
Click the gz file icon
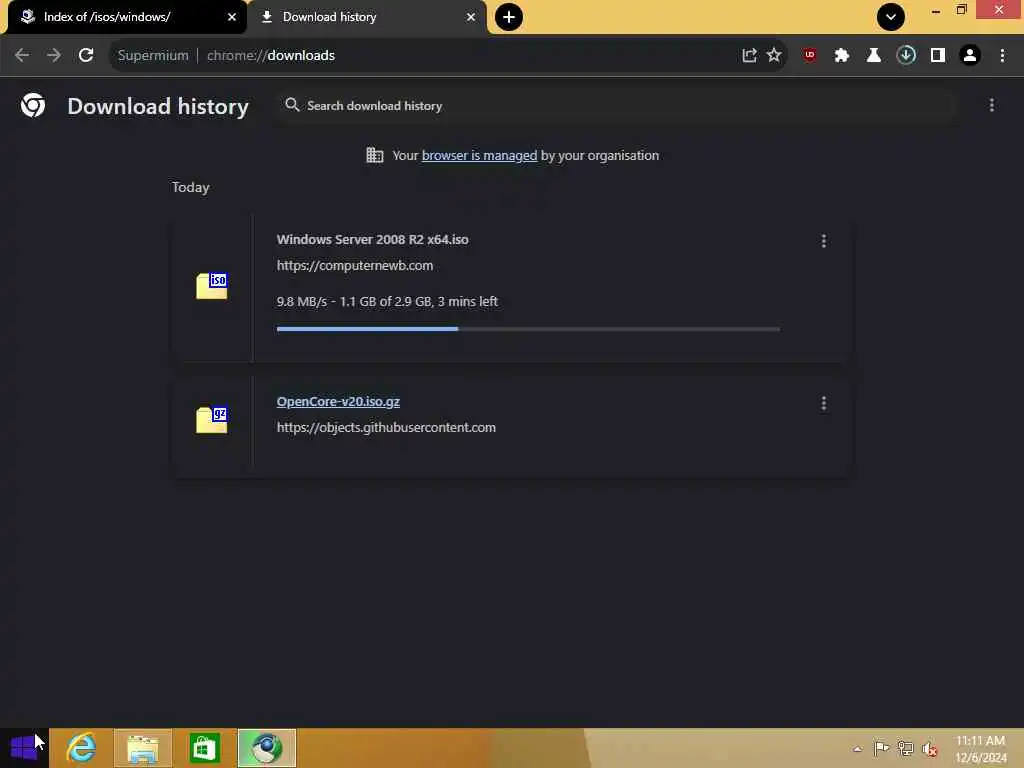tap(212, 419)
